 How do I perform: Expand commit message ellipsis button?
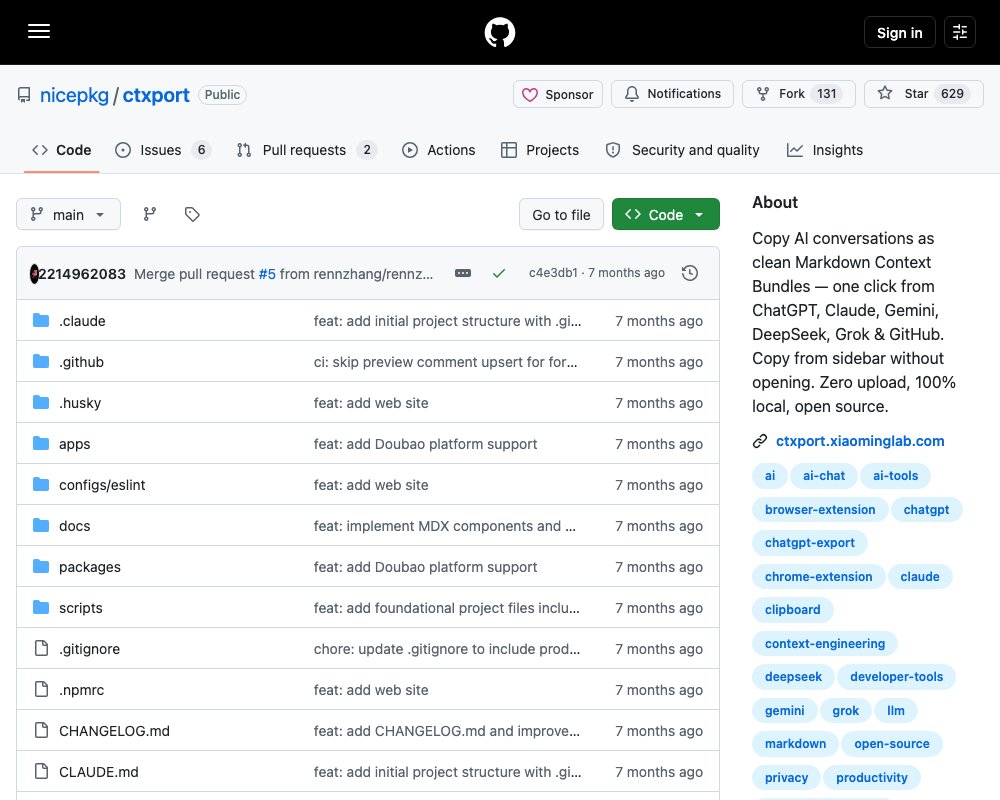coord(463,273)
